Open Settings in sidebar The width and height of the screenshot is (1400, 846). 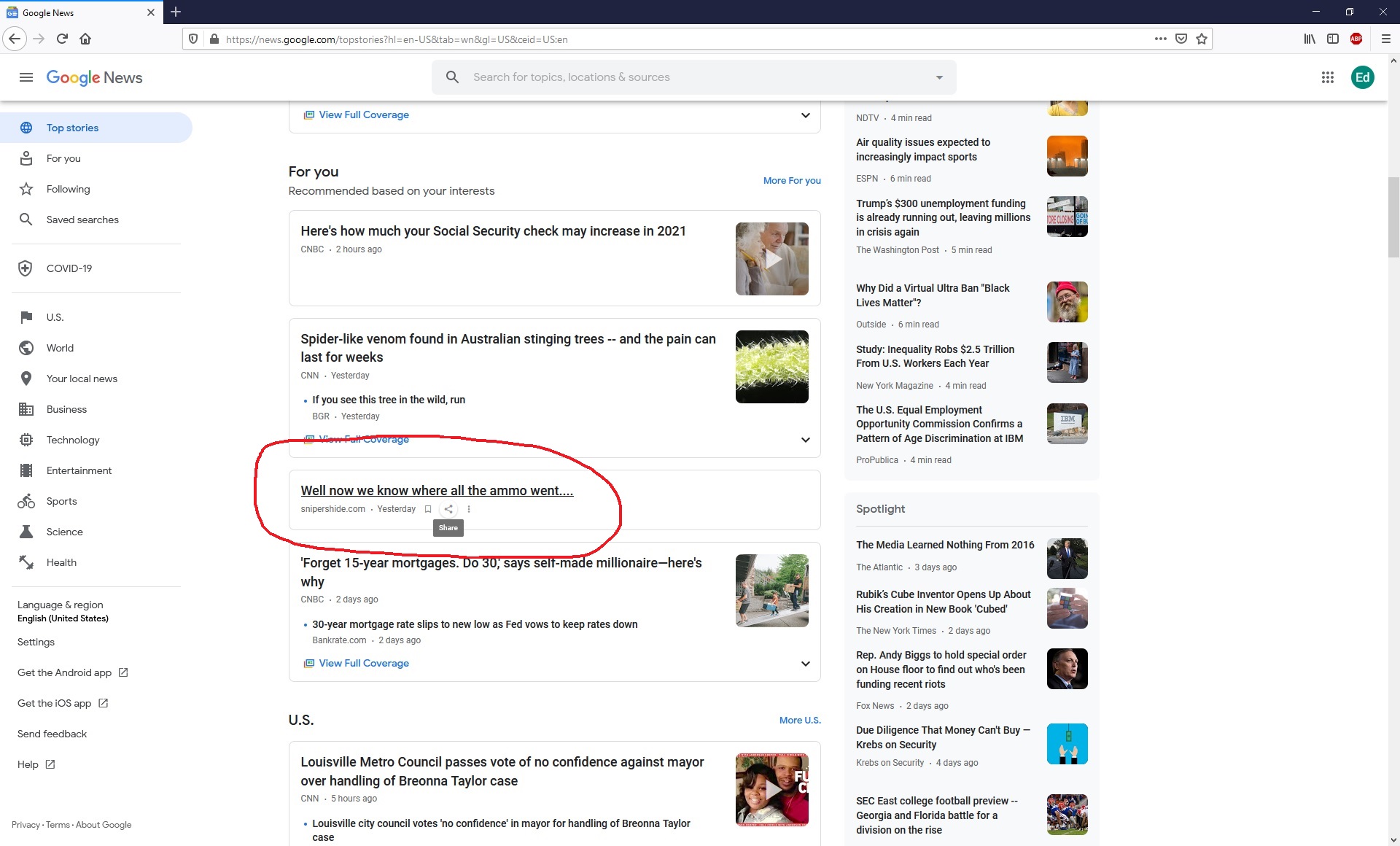[36, 642]
